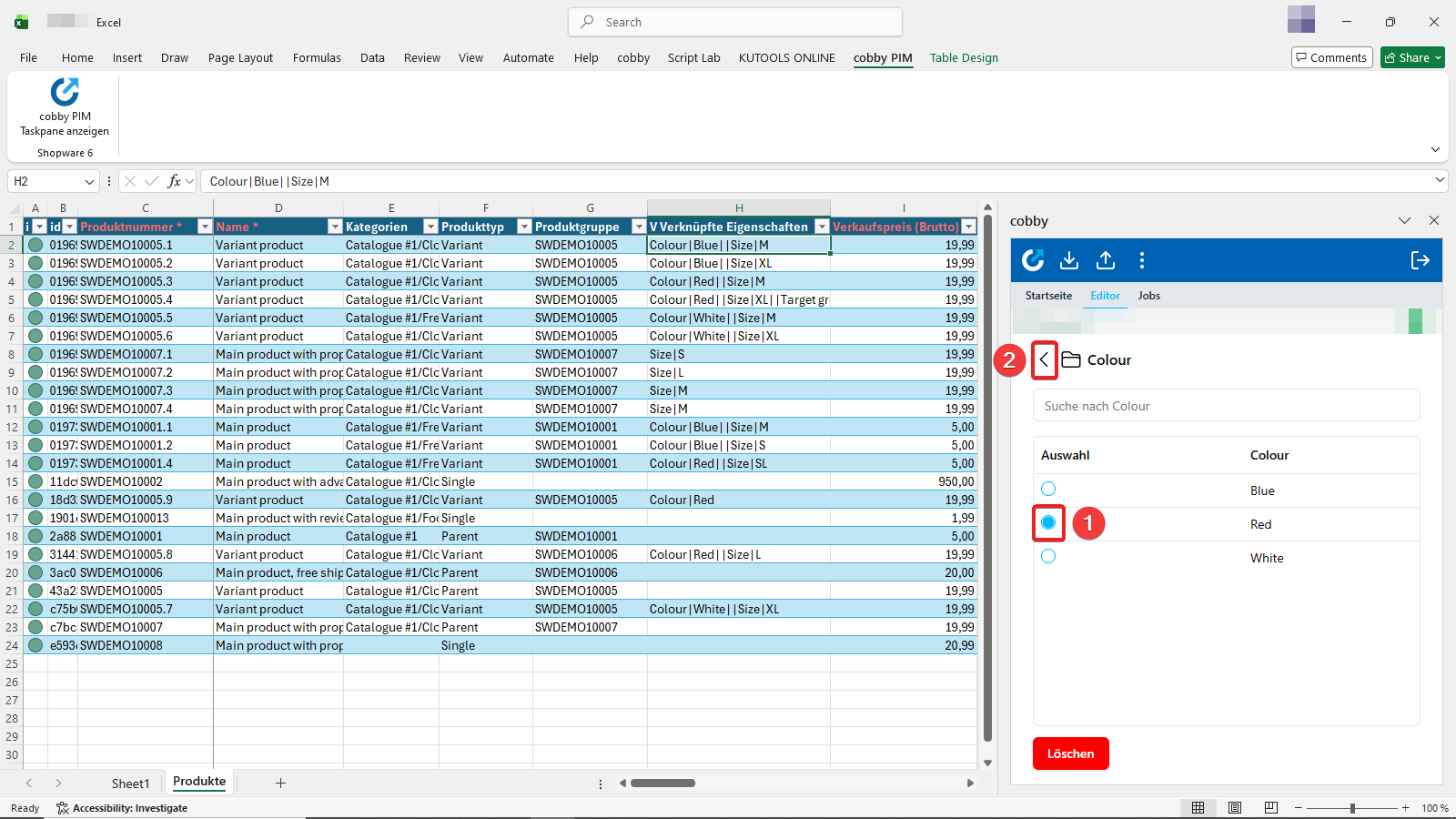1456x819 pixels.
Task: Switch to the Jobs tab in cobby pane
Action: click(x=1148, y=296)
